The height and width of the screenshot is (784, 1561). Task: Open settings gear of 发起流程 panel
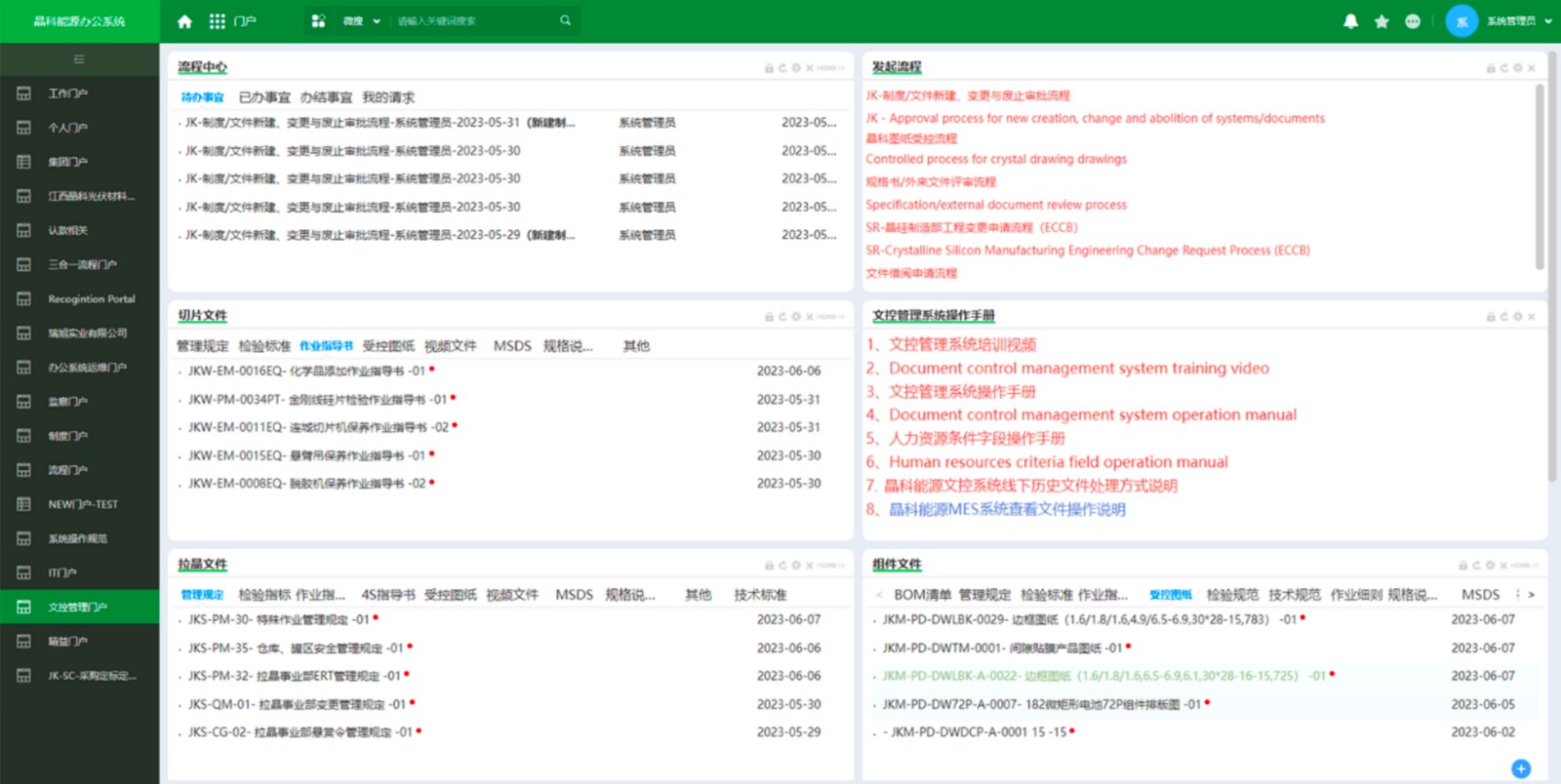(1517, 68)
